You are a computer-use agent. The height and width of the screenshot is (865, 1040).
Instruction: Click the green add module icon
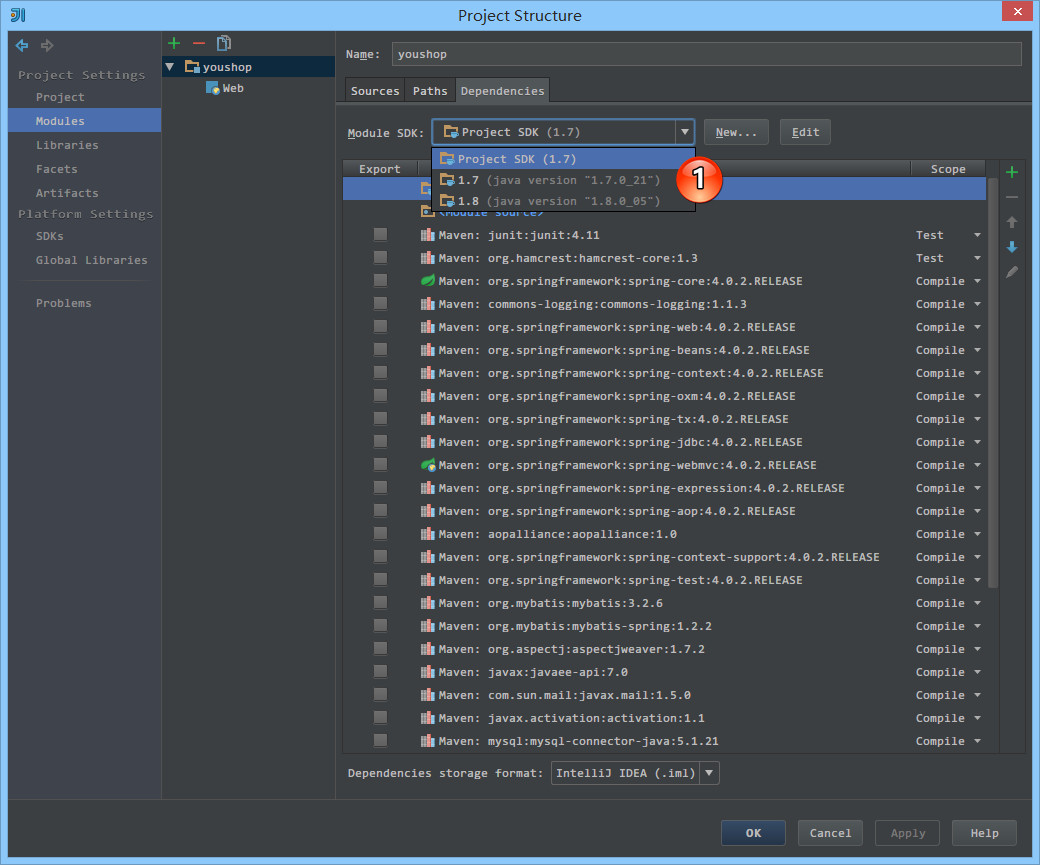(x=174, y=43)
